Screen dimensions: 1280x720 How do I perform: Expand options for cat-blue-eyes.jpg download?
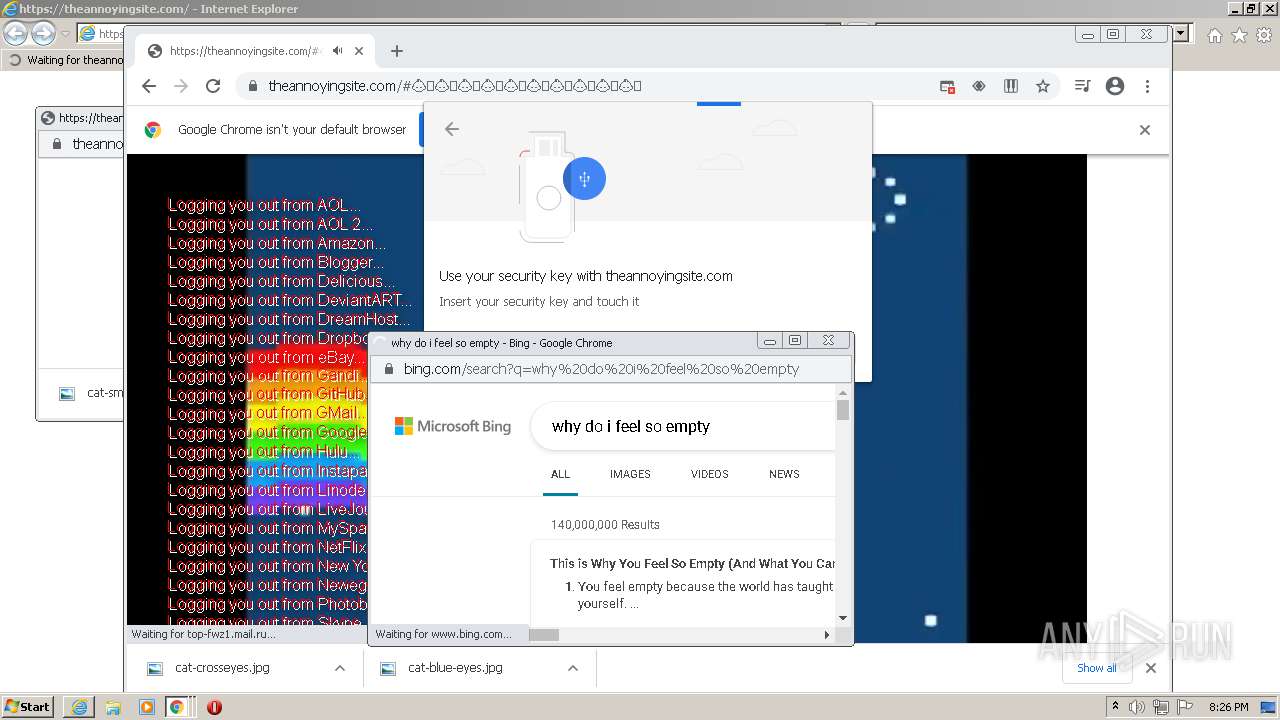(x=573, y=668)
